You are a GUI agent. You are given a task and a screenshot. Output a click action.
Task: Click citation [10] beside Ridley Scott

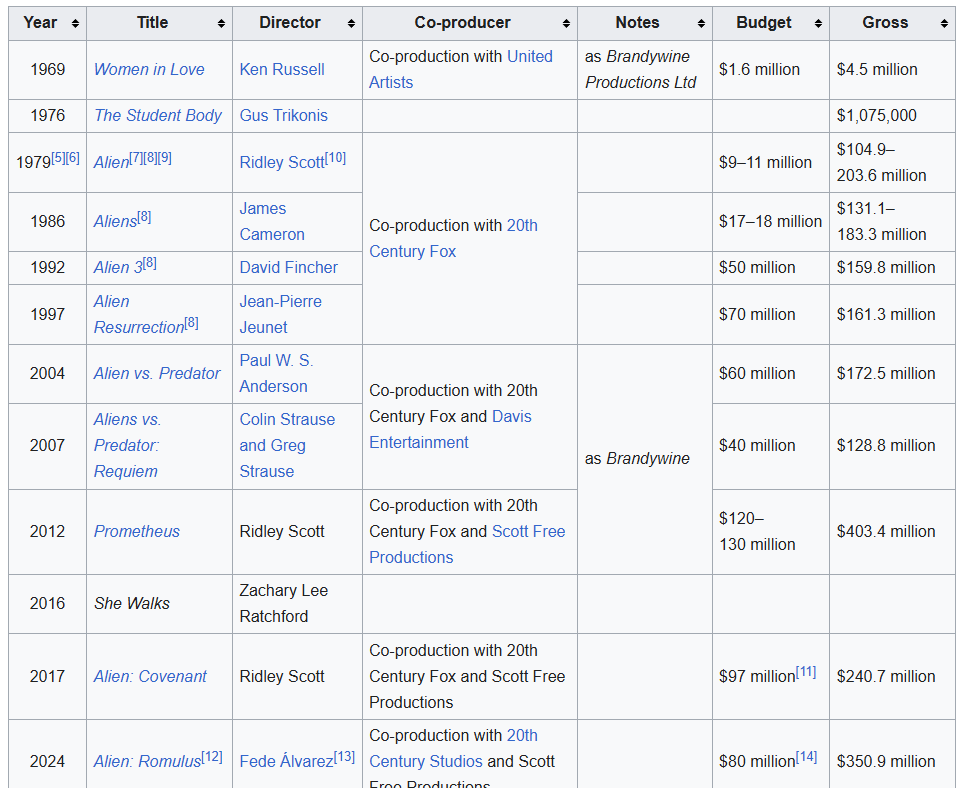[x=335, y=158]
